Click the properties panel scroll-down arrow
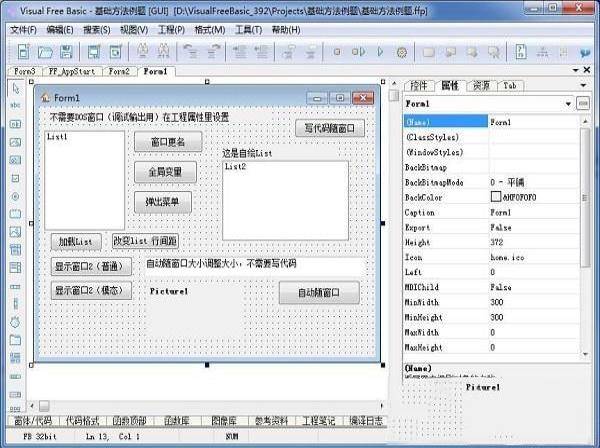The height and width of the screenshot is (448, 600). click(585, 354)
